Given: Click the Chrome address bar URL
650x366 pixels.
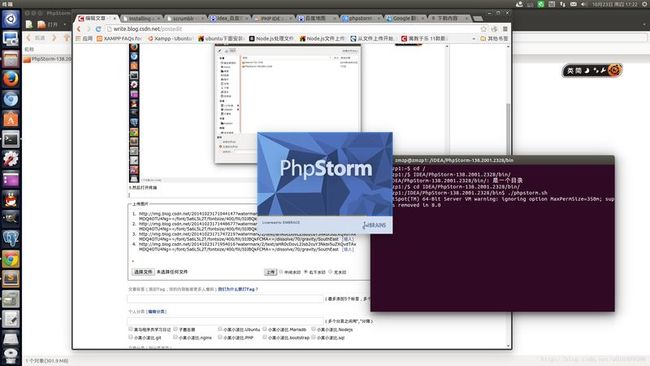Looking at the screenshot, I should pyautogui.click(x=148, y=29).
